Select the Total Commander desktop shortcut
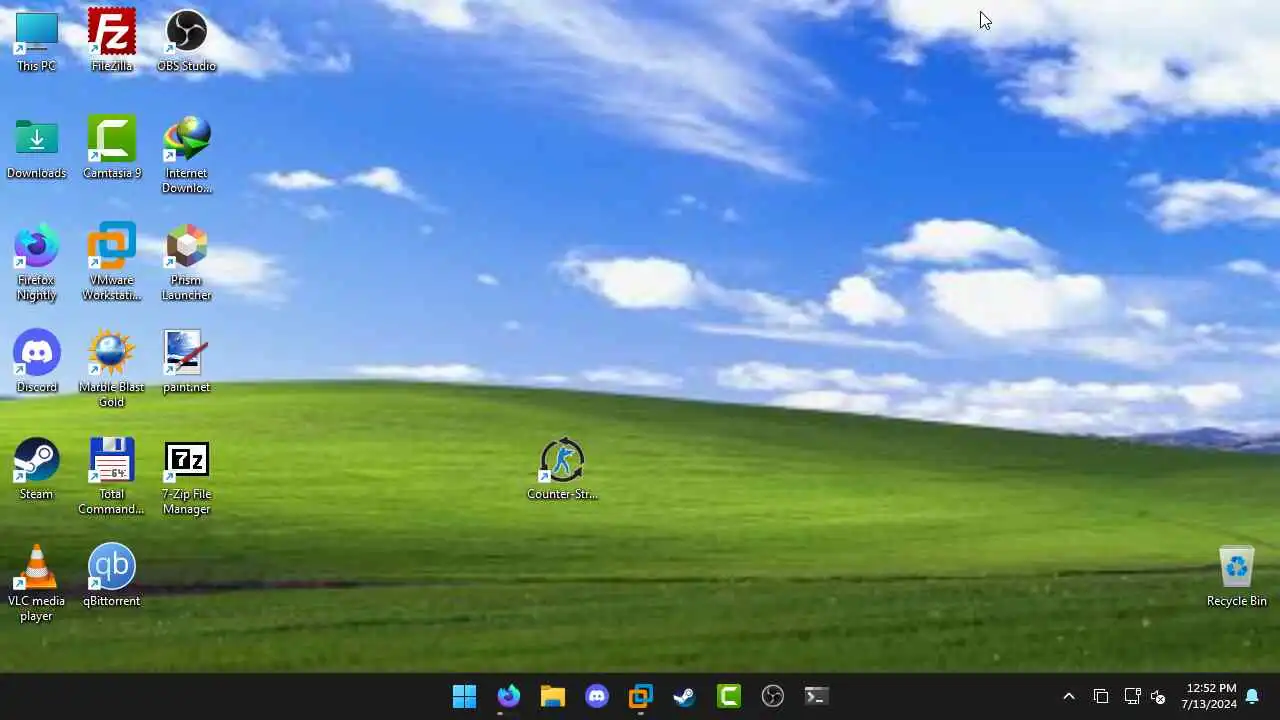This screenshot has height=720, width=1280. click(111, 476)
